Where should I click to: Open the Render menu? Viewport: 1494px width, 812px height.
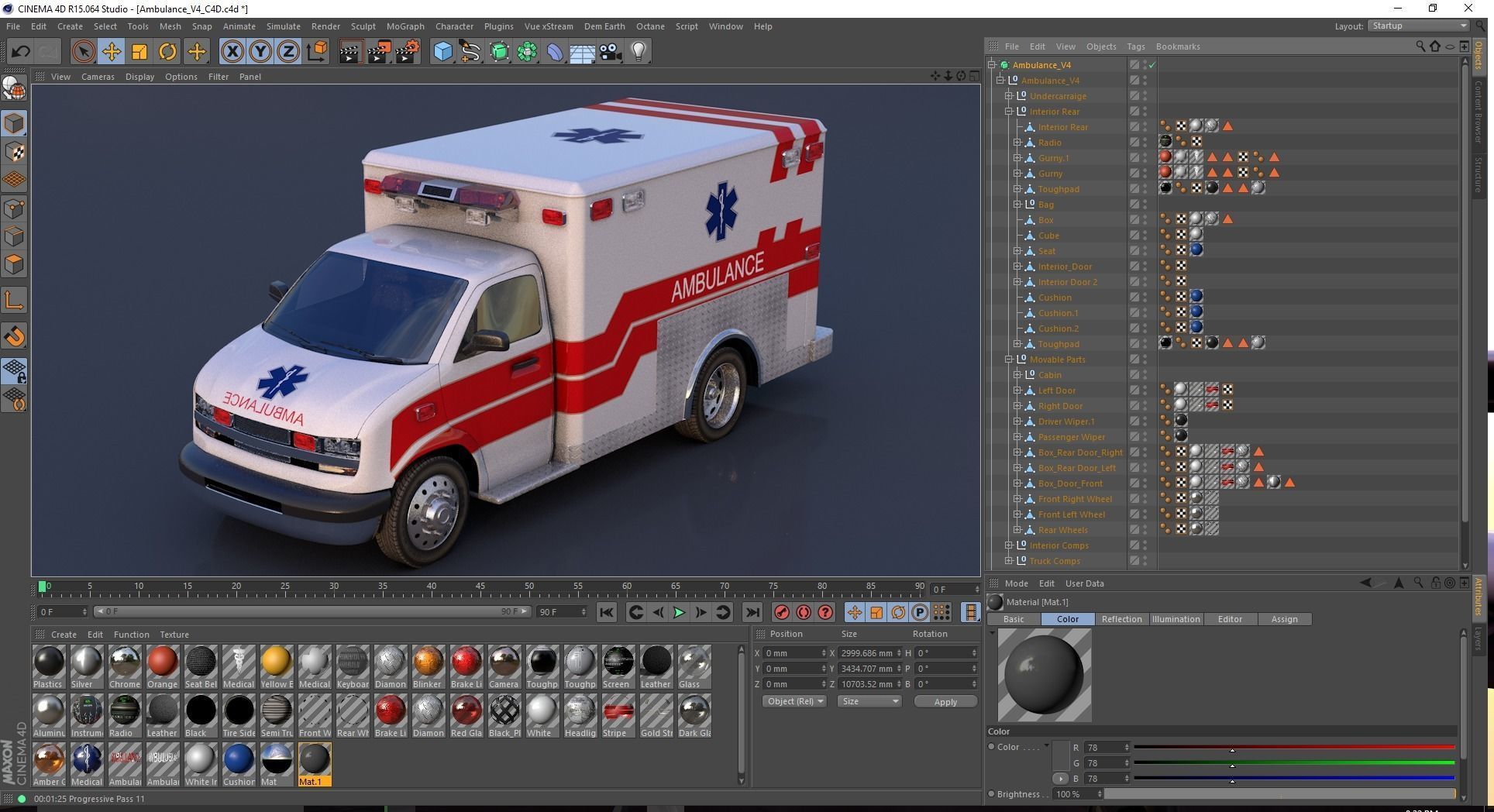coord(325,26)
